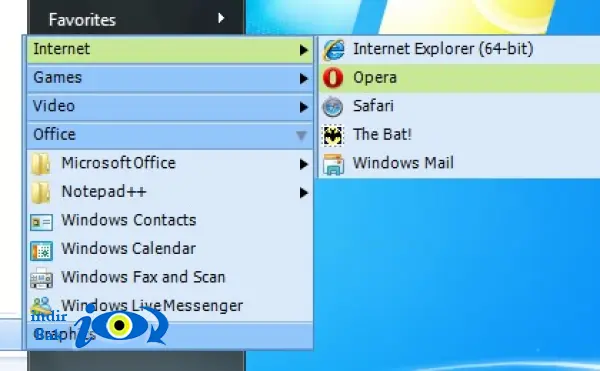Click the Notepad++ folder icon
Image resolution: width=600 pixels, height=371 pixels.
(x=41, y=192)
